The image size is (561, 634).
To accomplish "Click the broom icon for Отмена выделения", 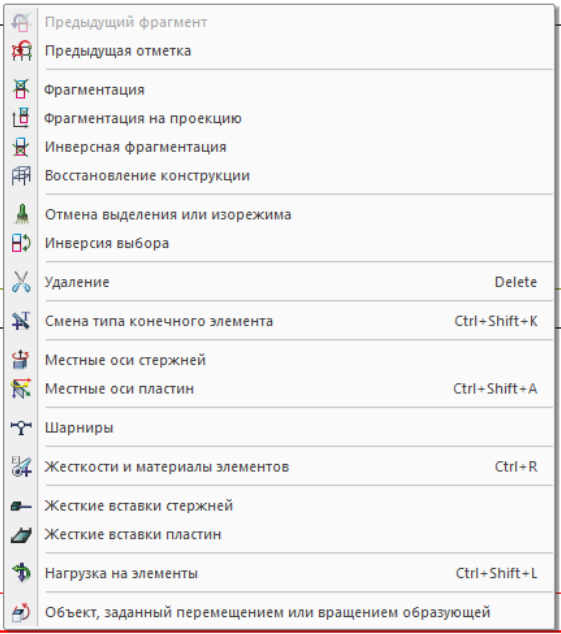I will click(x=21, y=214).
